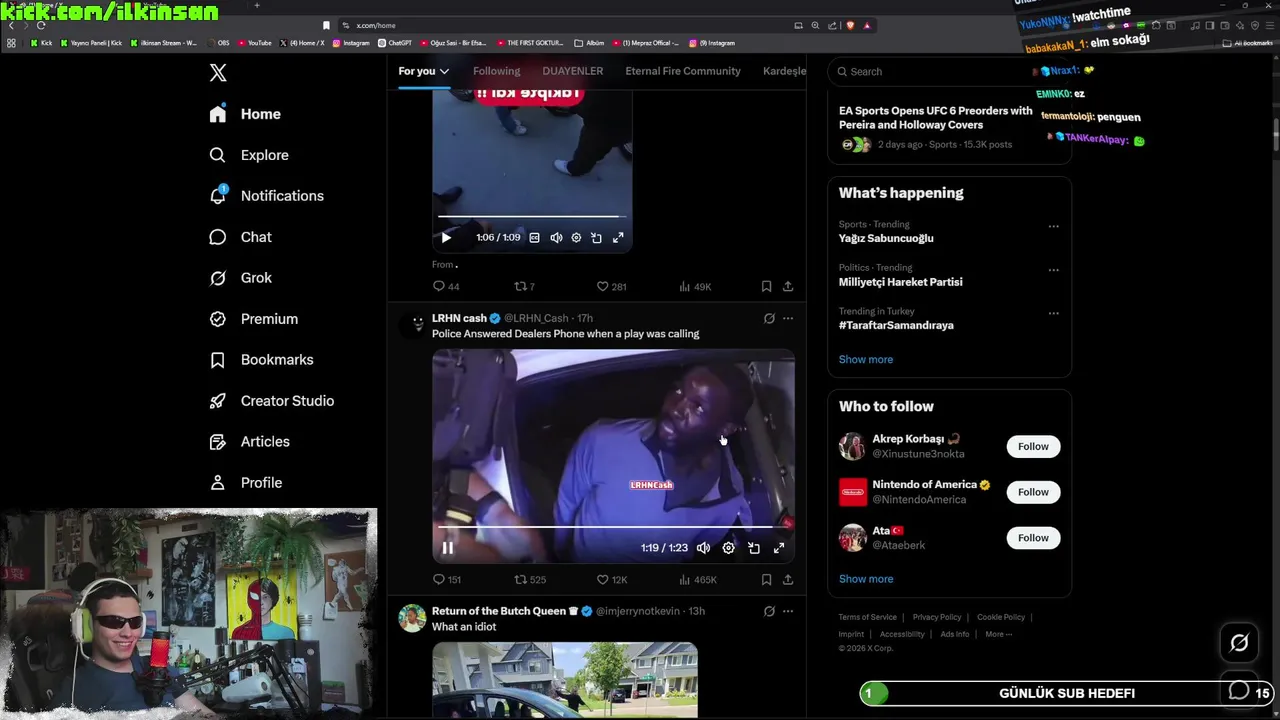
Task: Repost the post with 7 reposts
Action: pos(524,287)
